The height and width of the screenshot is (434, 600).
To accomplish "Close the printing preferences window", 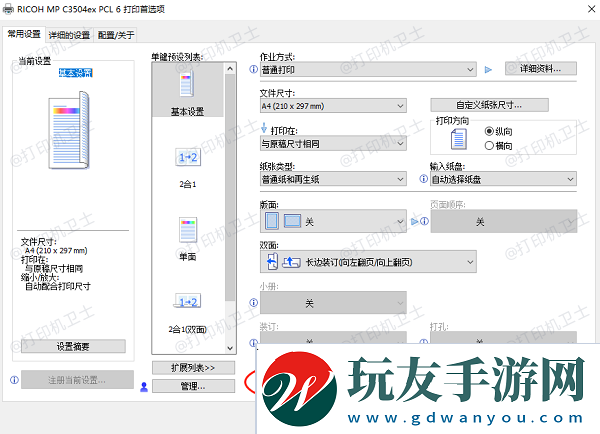I will click(x=591, y=9).
